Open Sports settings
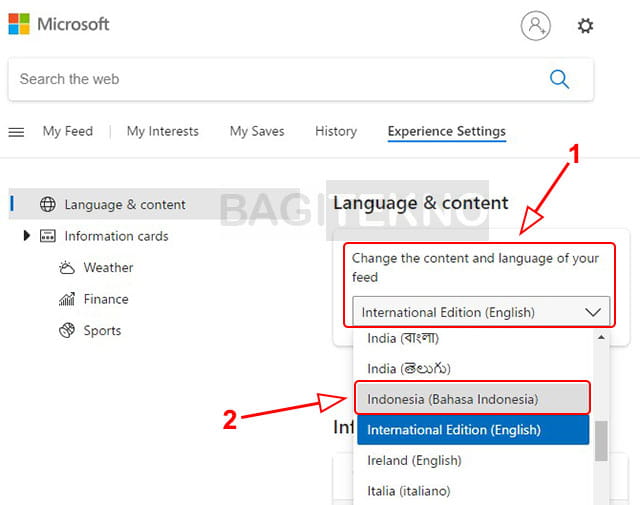 click(x=102, y=330)
